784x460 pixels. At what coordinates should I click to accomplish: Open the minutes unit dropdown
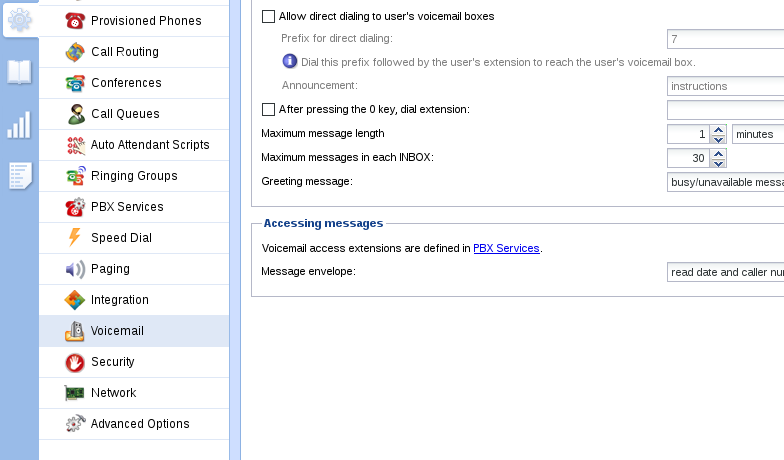point(757,134)
